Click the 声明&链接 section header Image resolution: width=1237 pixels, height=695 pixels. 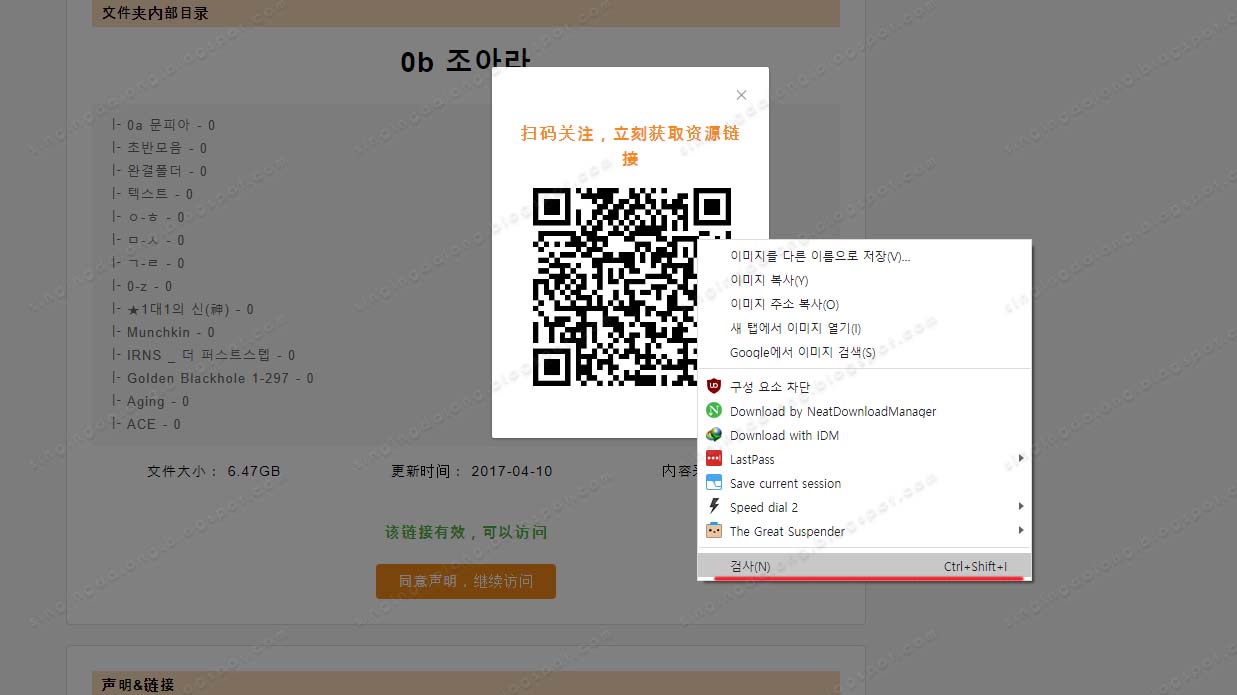138,684
